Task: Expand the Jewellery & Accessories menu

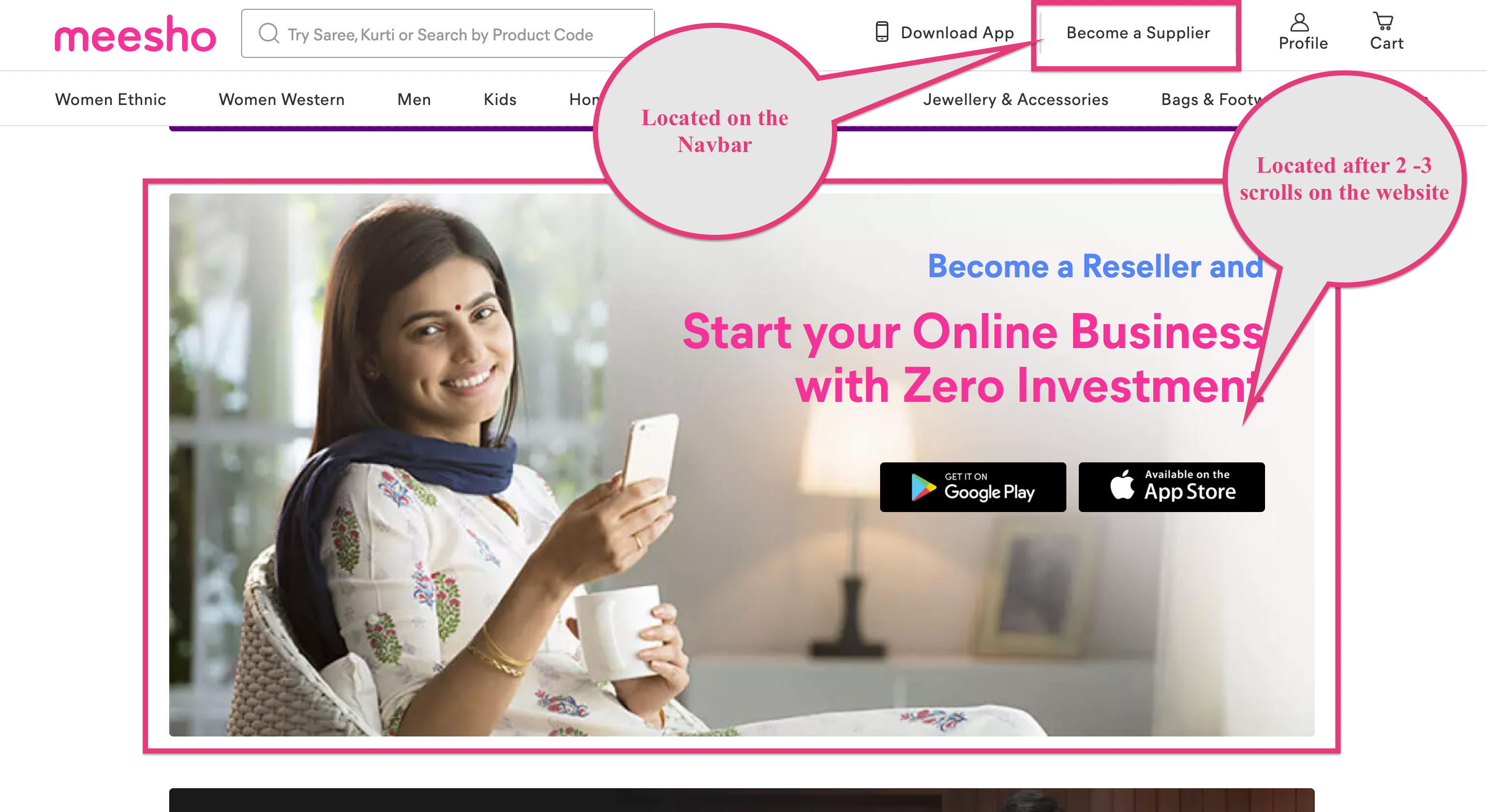Action: tap(1015, 99)
